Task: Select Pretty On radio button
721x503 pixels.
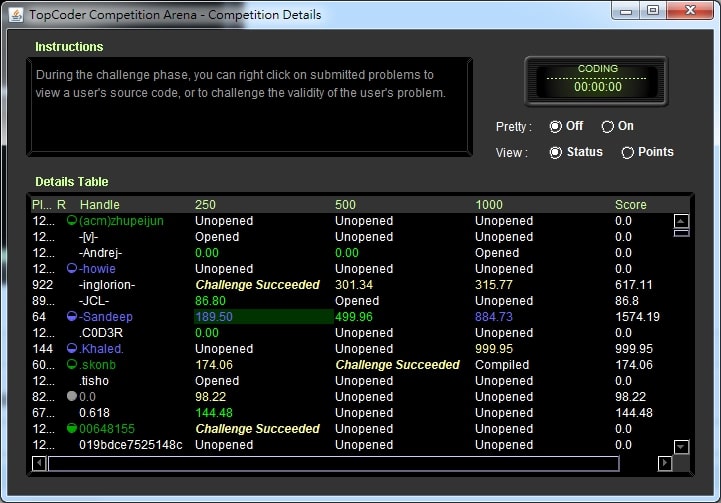Action: pyautogui.click(x=607, y=126)
